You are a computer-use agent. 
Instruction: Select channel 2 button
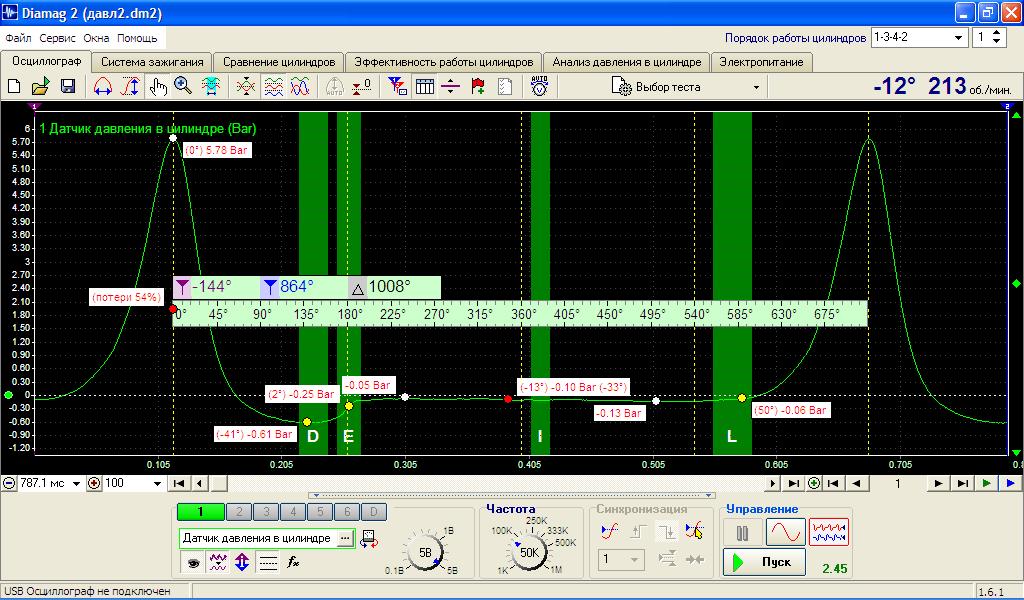[x=240, y=512]
